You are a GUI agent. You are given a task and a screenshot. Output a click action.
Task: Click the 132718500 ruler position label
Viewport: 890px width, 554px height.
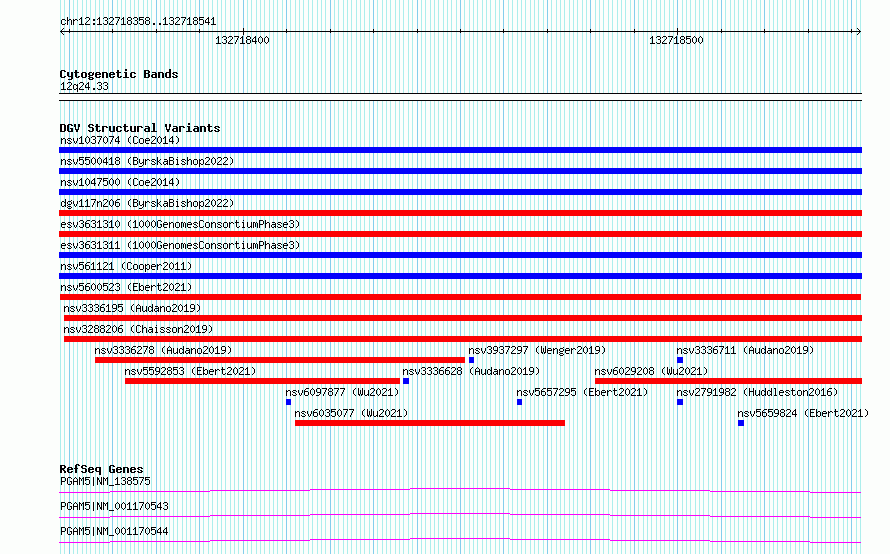pos(676,40)
